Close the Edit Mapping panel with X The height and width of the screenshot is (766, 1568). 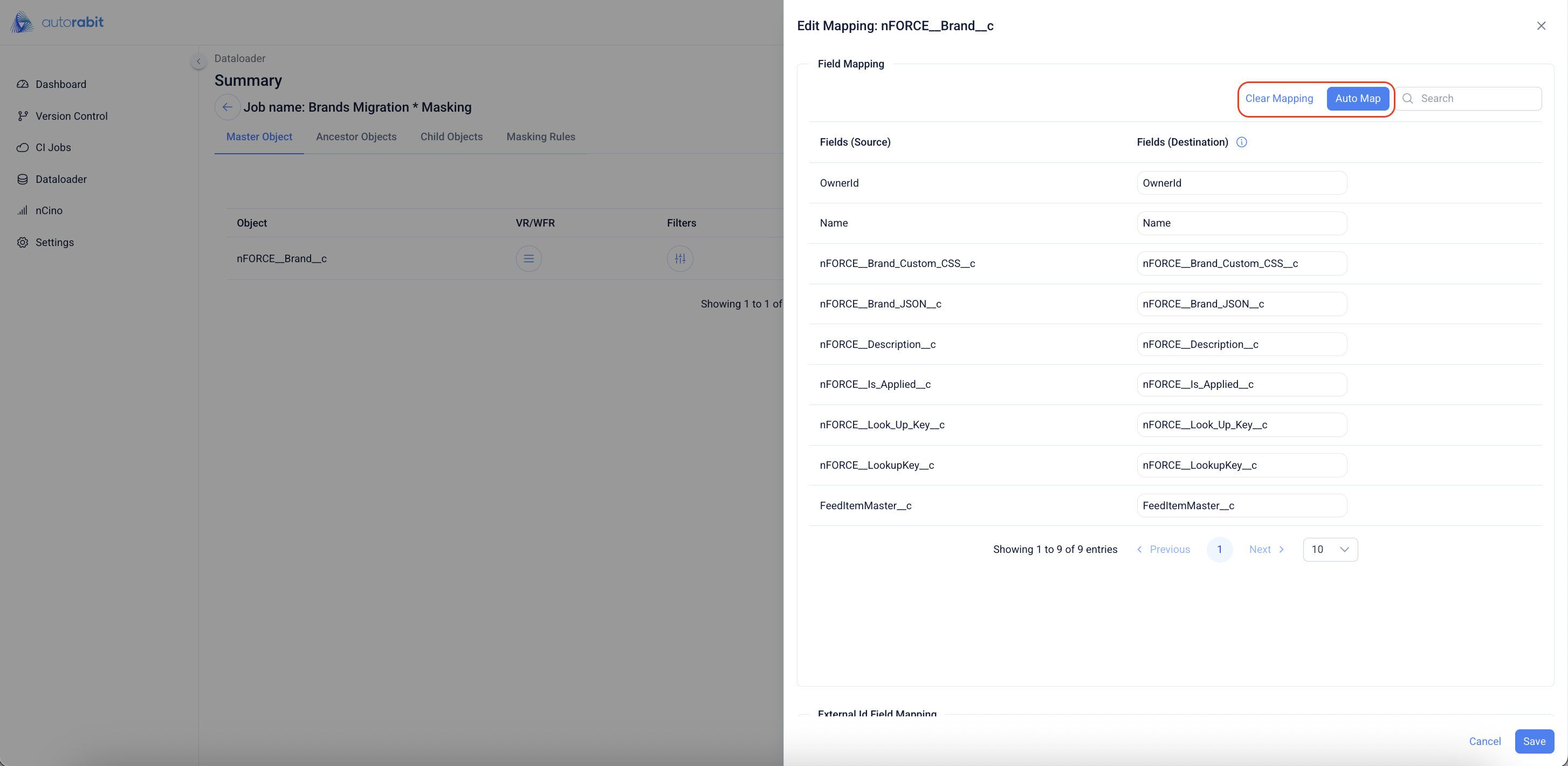click(1541, 25)
